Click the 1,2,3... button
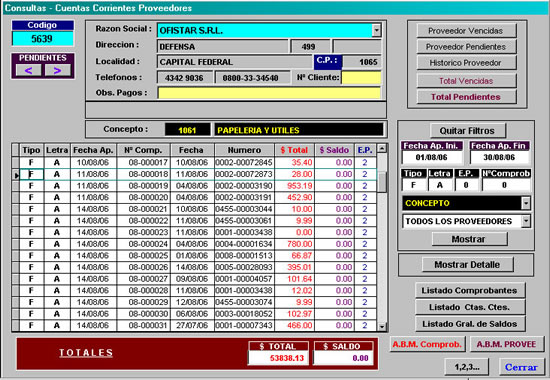 (x=467, y=367)
